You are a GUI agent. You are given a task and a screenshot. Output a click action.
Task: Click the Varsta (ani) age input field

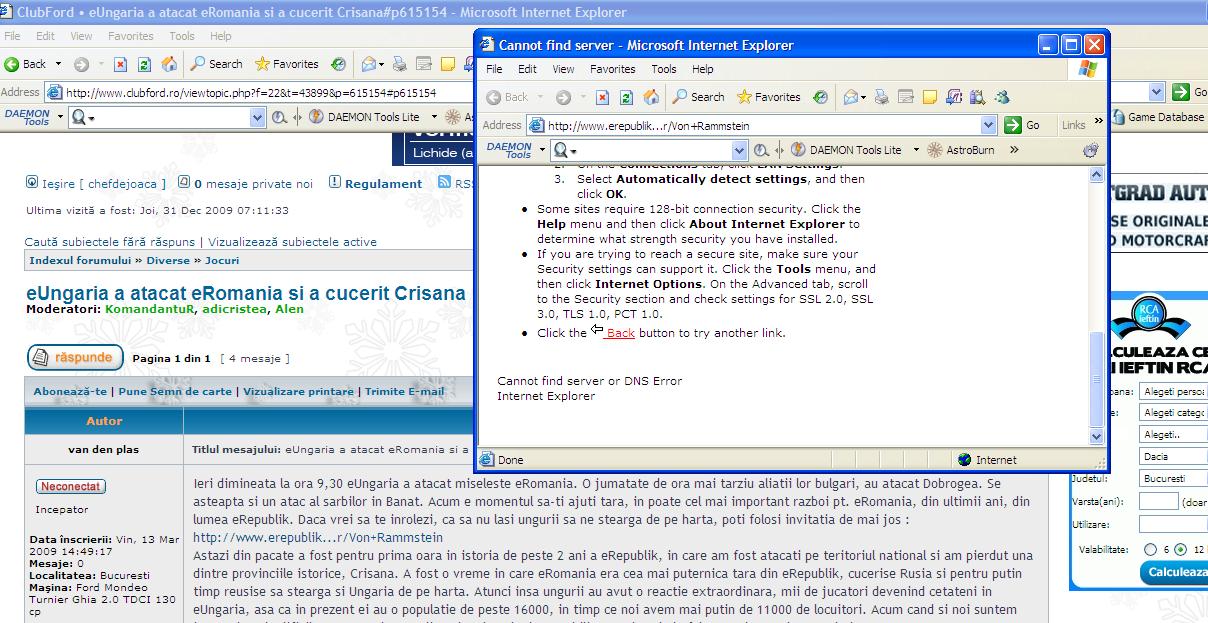tap(1158, 501)
